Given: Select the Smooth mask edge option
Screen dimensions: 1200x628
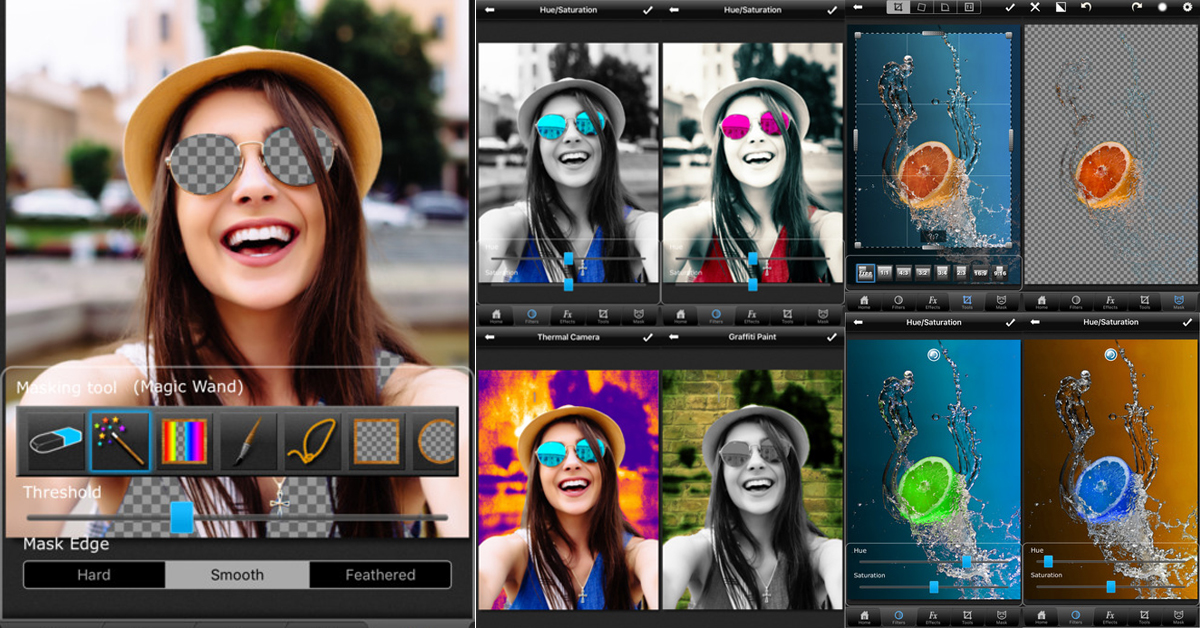Looking at the screenshot, I should click(237, 575).
